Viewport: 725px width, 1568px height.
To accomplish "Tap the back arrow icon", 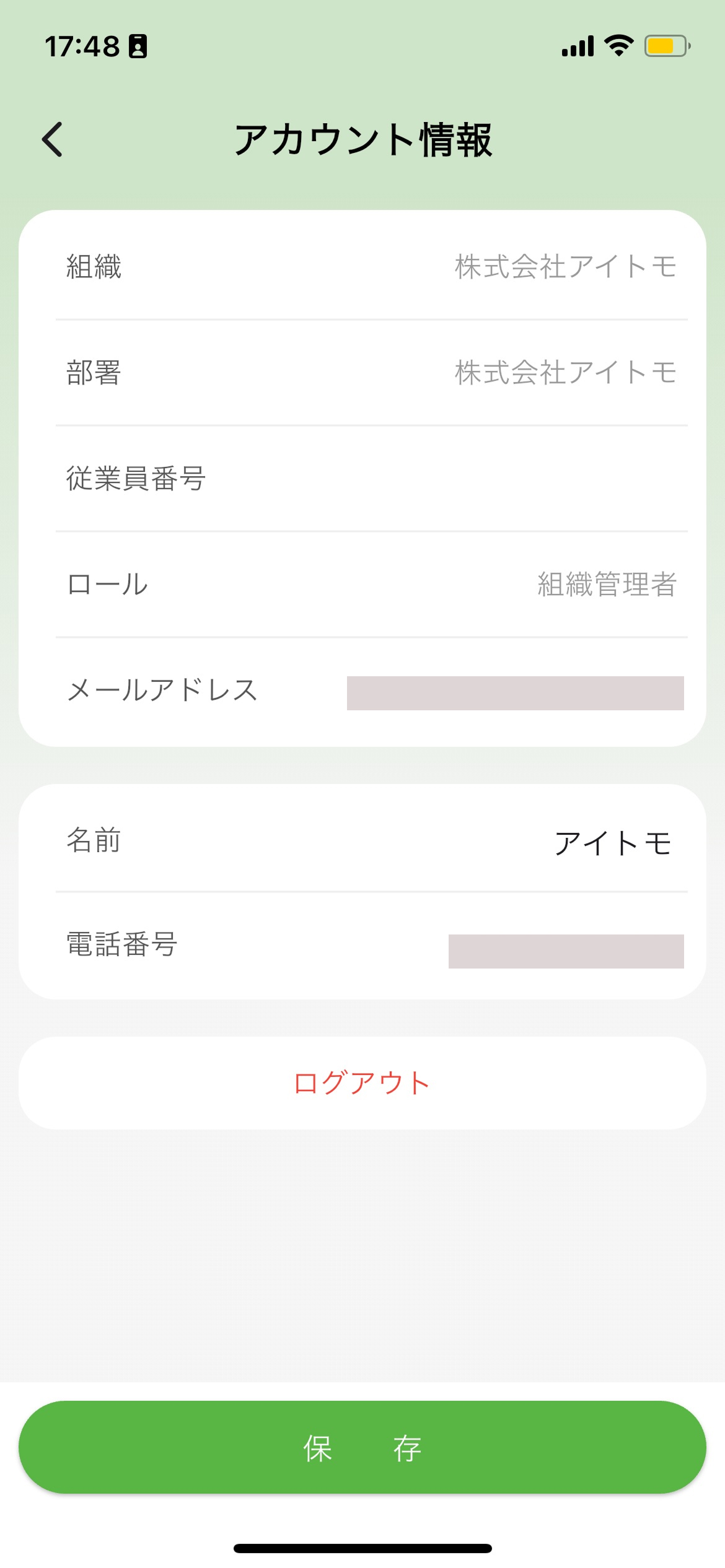I will pos(53,139).
